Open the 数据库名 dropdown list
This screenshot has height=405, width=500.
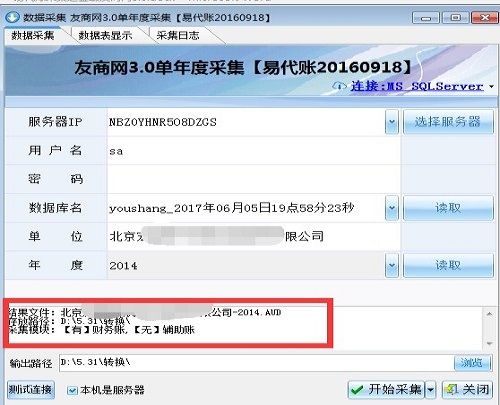pos(392,208)
